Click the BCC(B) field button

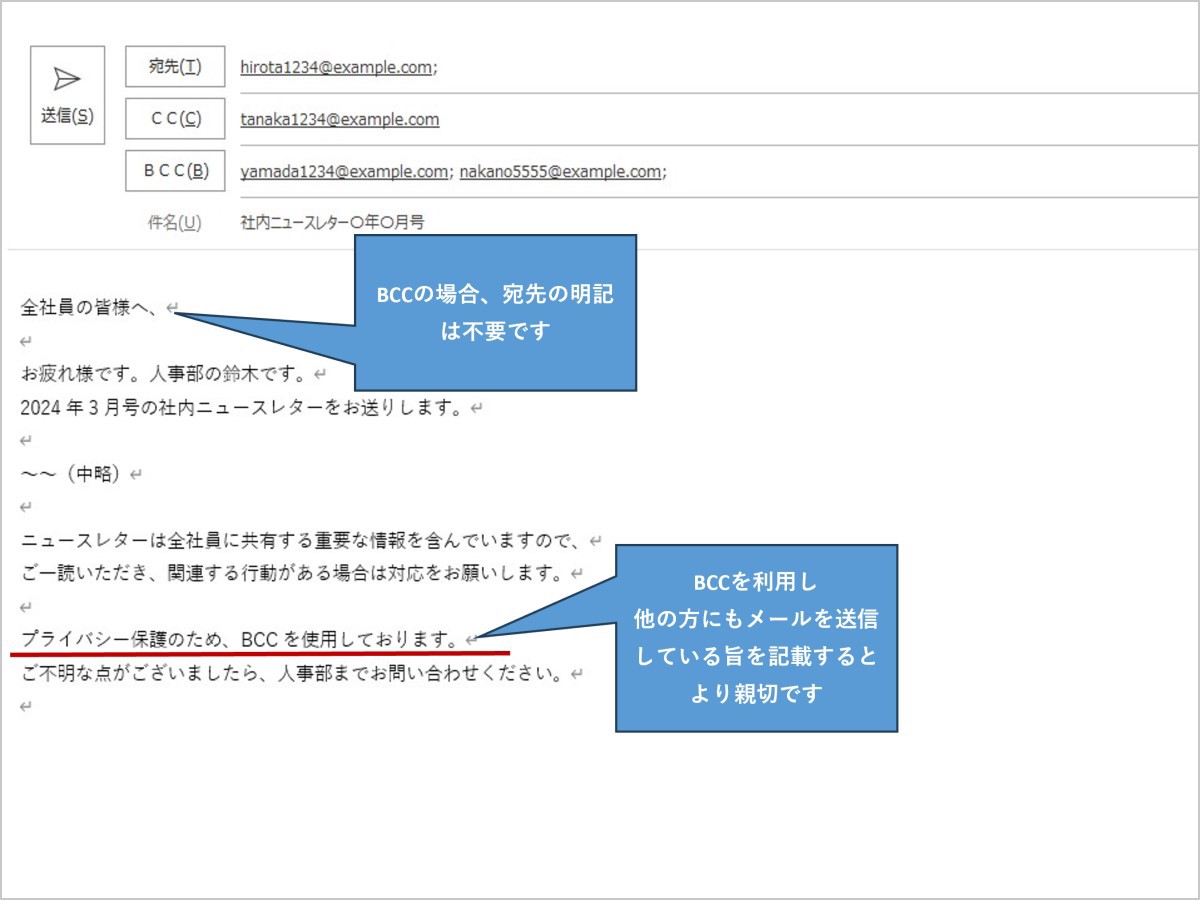[x=174, y=171]
